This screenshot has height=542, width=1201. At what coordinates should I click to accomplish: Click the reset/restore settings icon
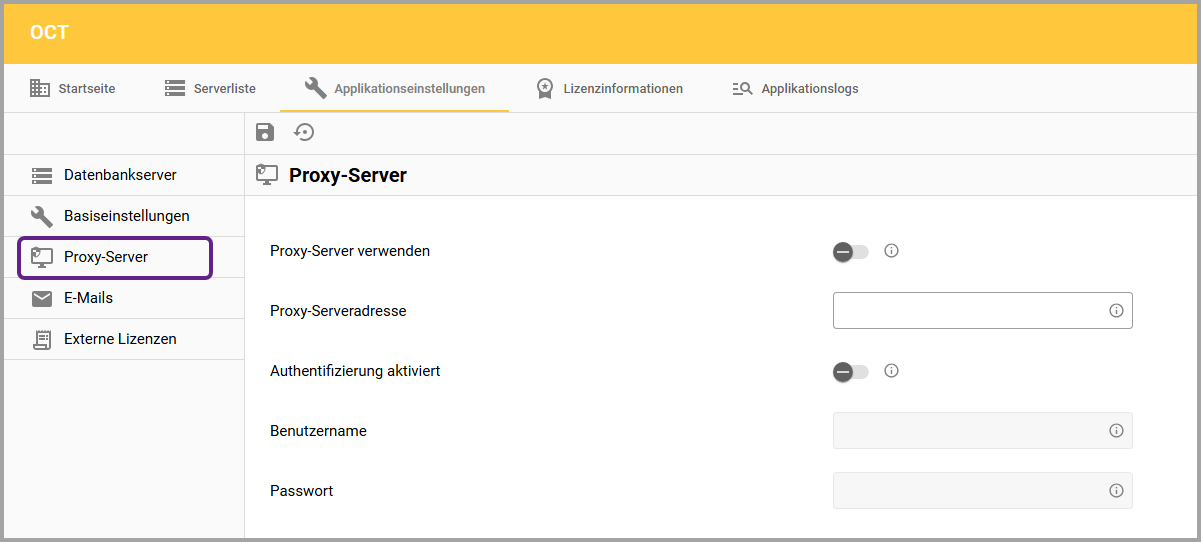coord(304,133)
